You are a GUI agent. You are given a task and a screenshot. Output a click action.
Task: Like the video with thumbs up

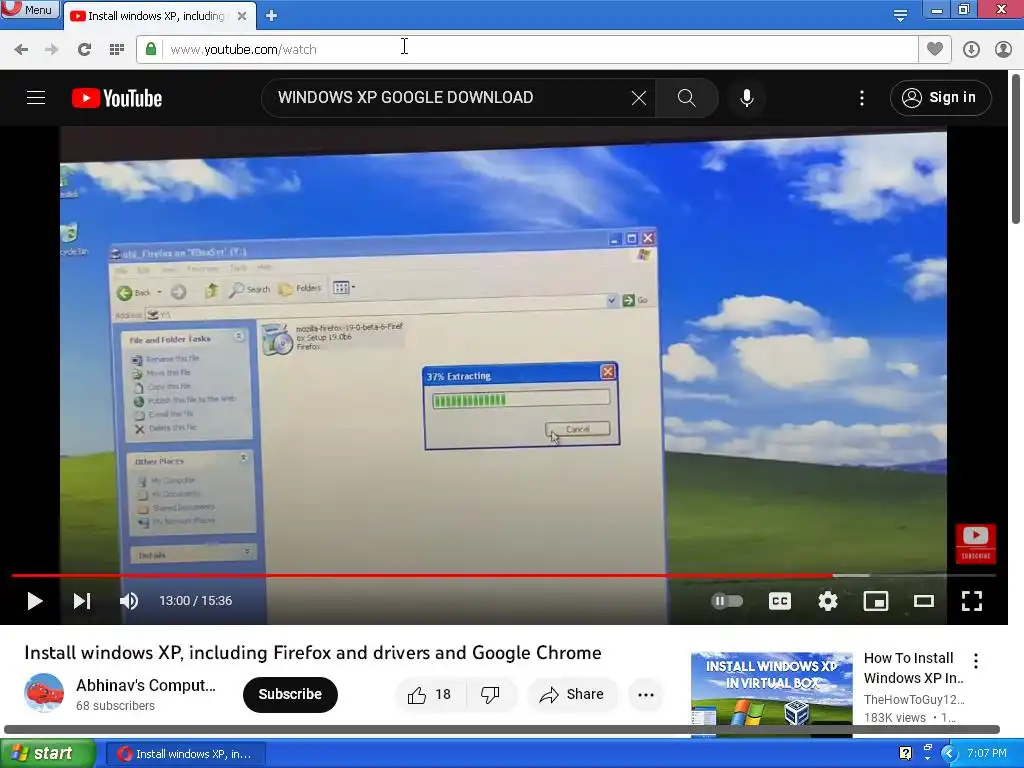pos(430,694)
